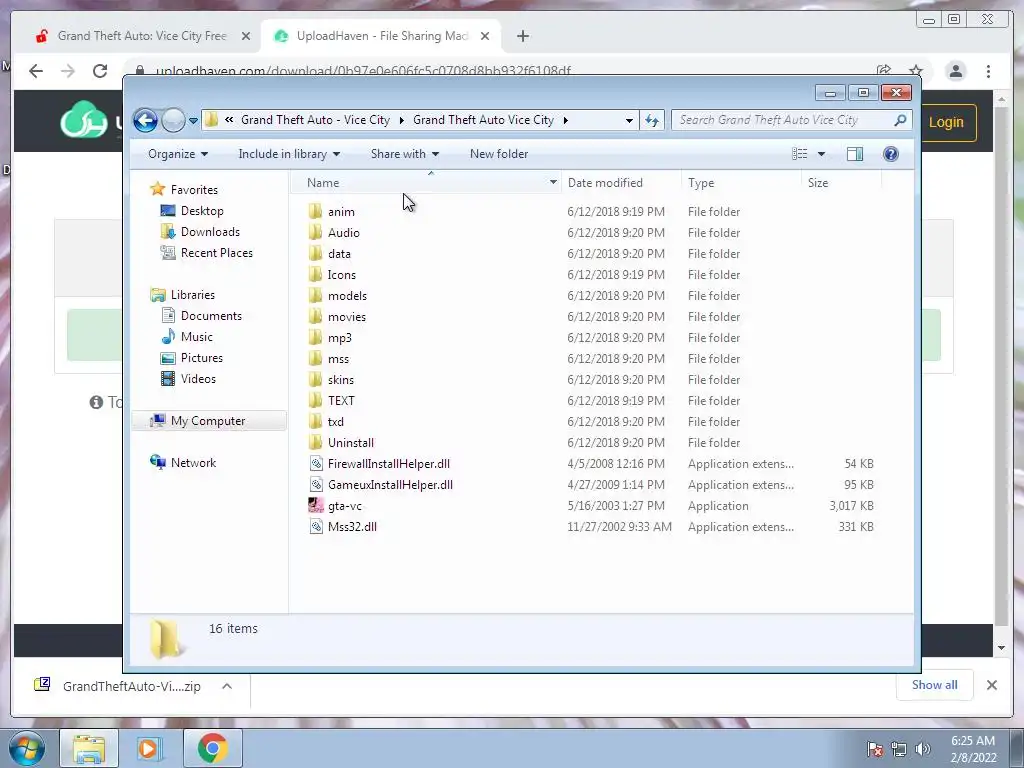Click Chrome's back arrow
This screenshot has width=1024, height=768.
36,71
